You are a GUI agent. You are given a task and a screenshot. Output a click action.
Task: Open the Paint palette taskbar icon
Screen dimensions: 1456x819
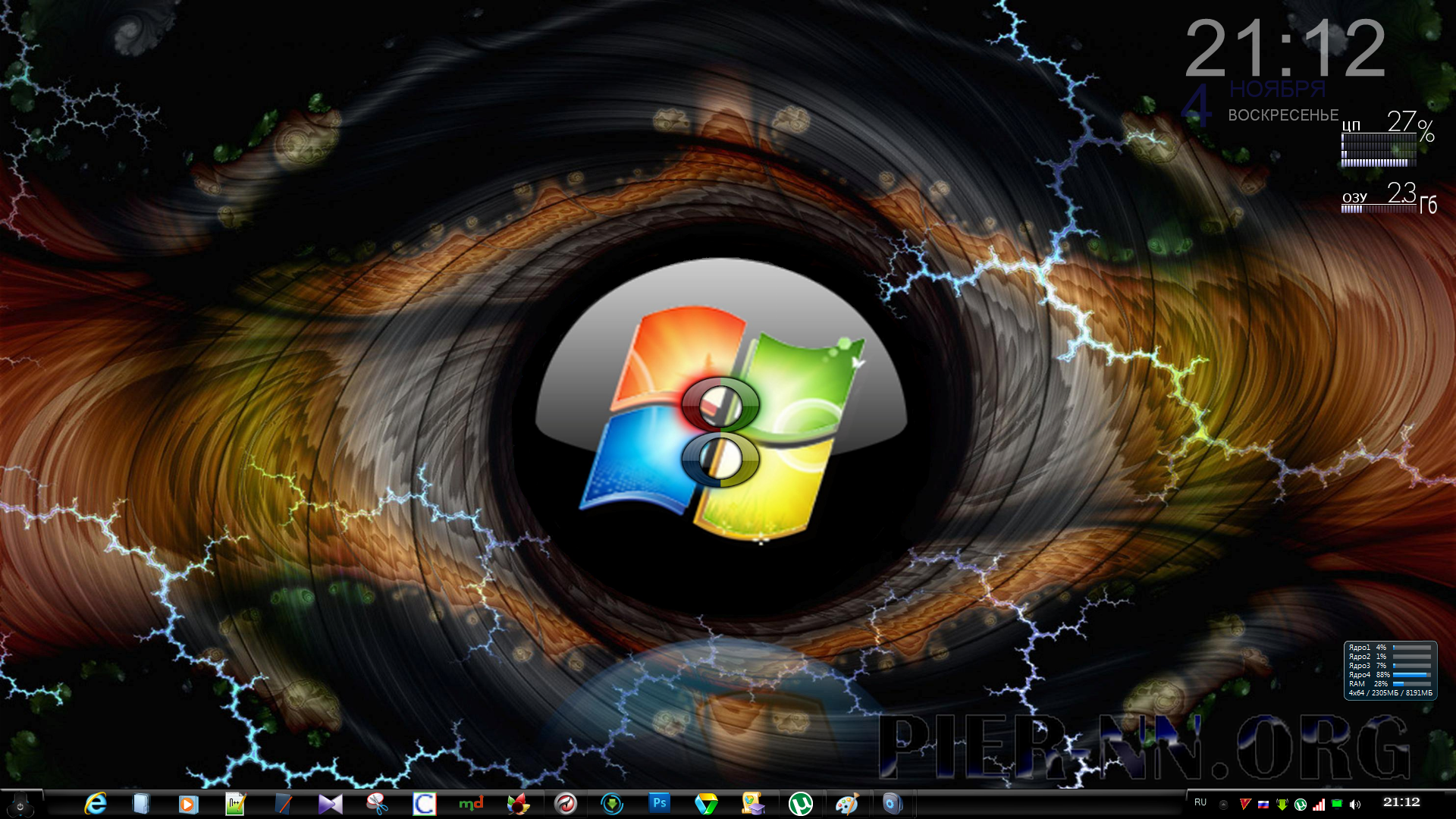coord(847,804)
